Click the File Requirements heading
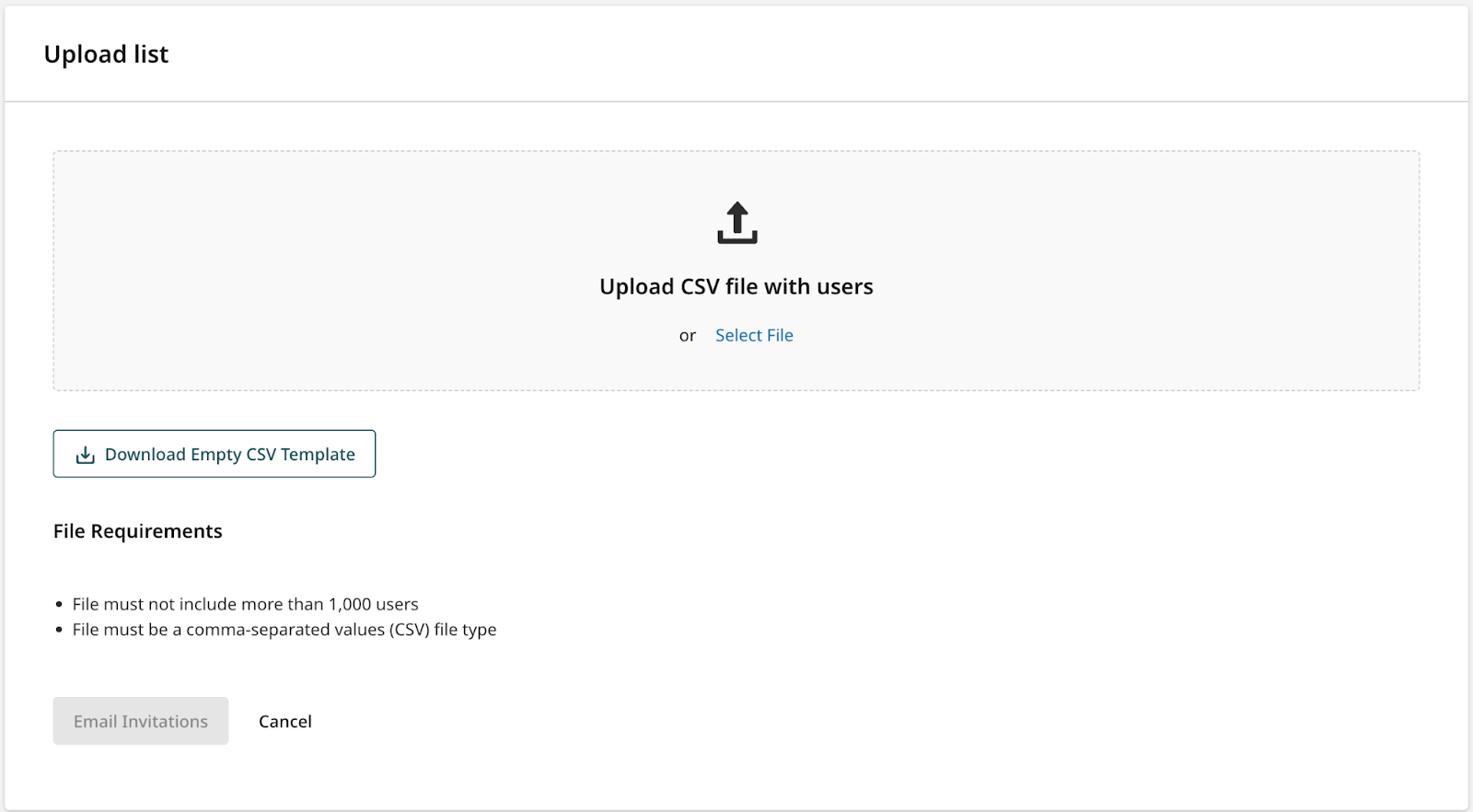This screenshot has width=1473, height=812. 138,531
